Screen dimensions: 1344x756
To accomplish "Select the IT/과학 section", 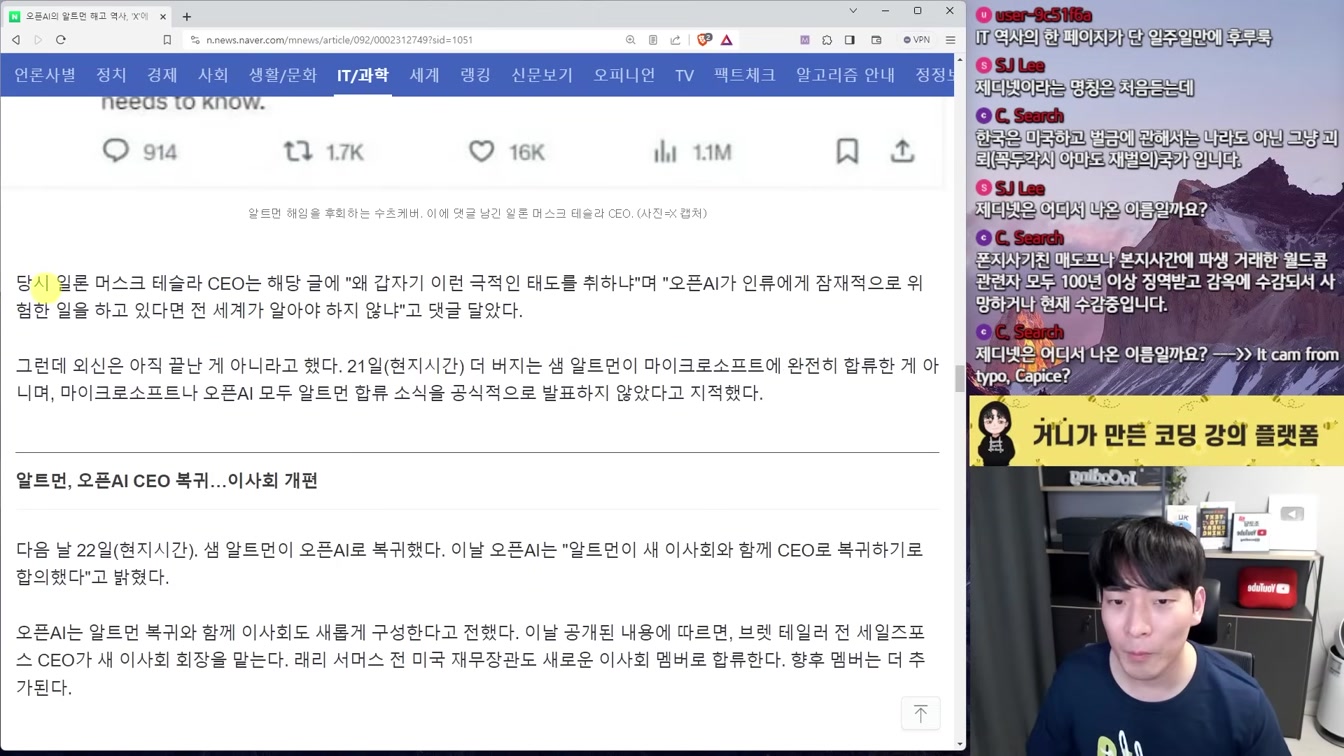I will tap(363, 75).
